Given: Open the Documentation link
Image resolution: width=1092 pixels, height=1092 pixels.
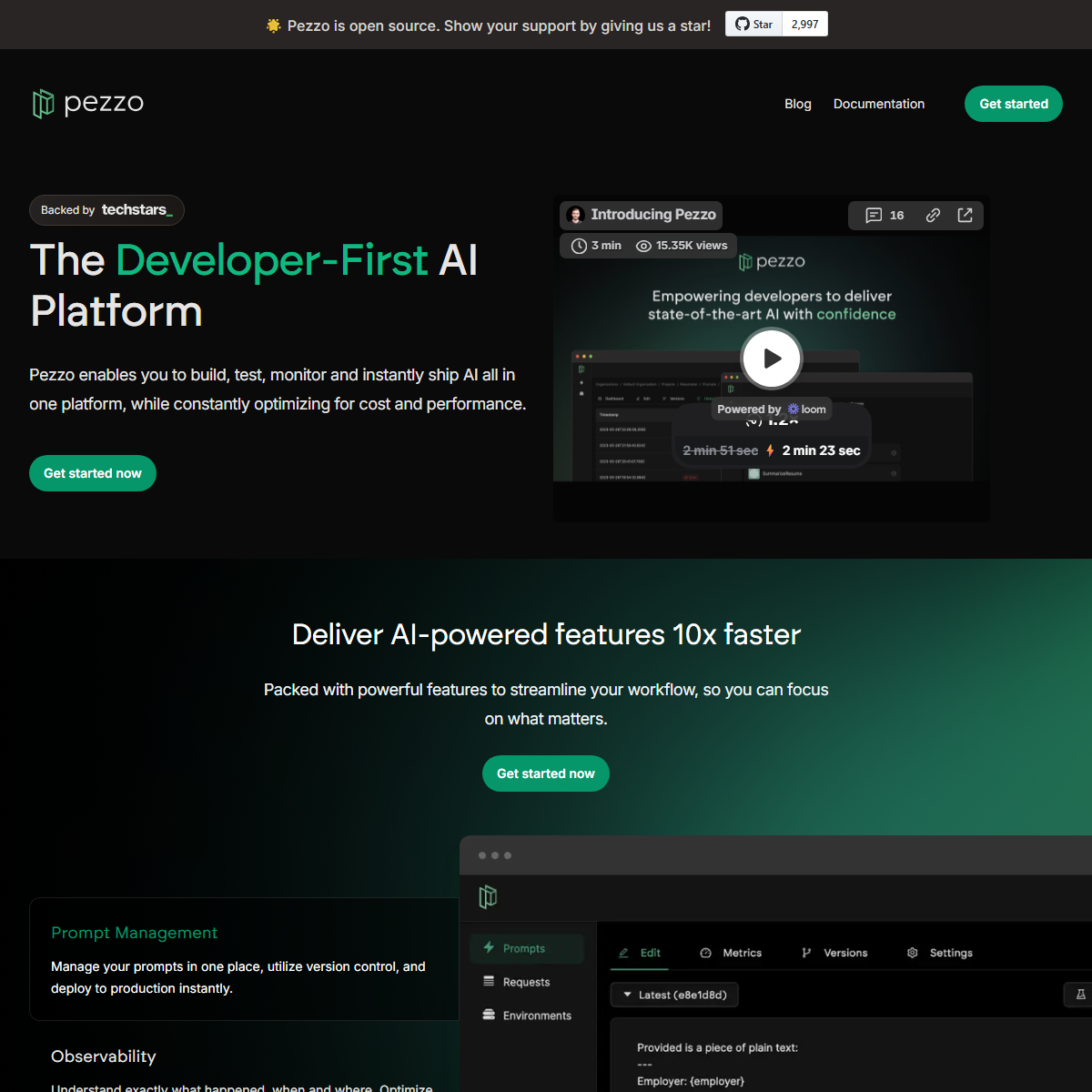Looking at the screenshot, I should click(879, 104).
